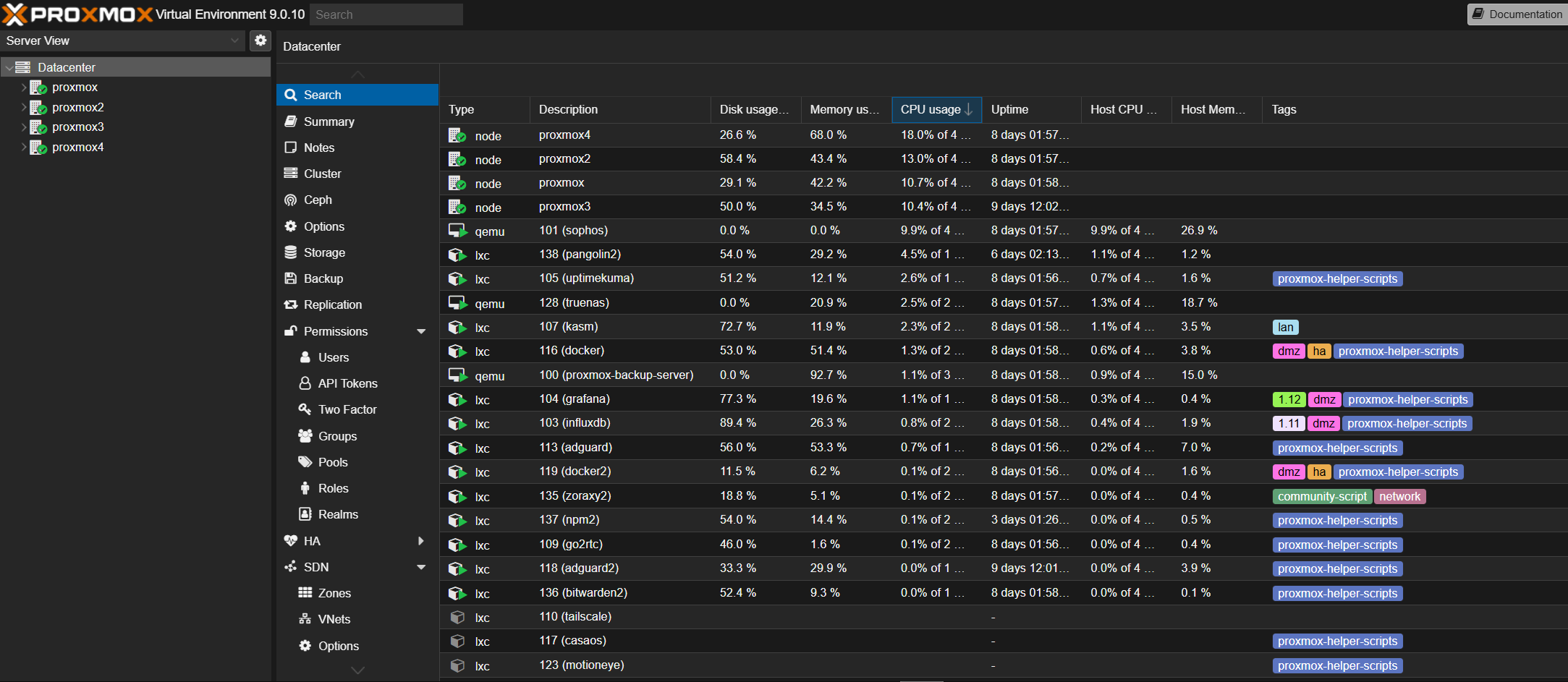Expand the HA submenu arrow
Image resolution: width=1568 pixels, height=682 pixels.
[x=421, y=541]
